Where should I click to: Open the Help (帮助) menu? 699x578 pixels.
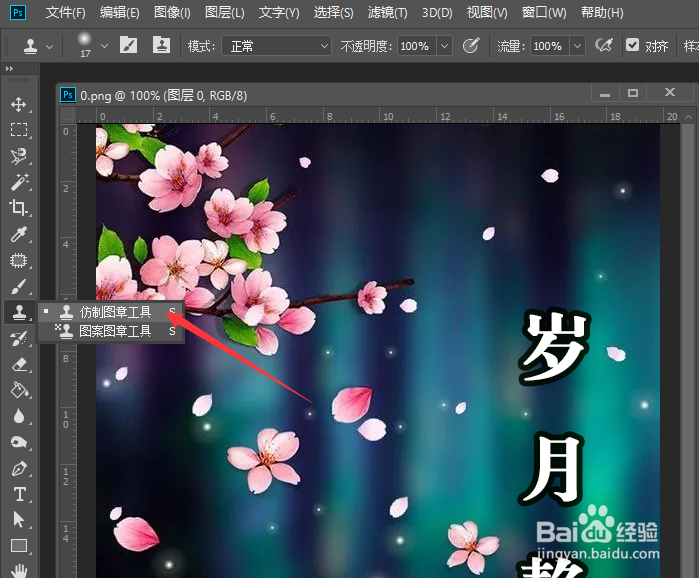coord(602,12)
